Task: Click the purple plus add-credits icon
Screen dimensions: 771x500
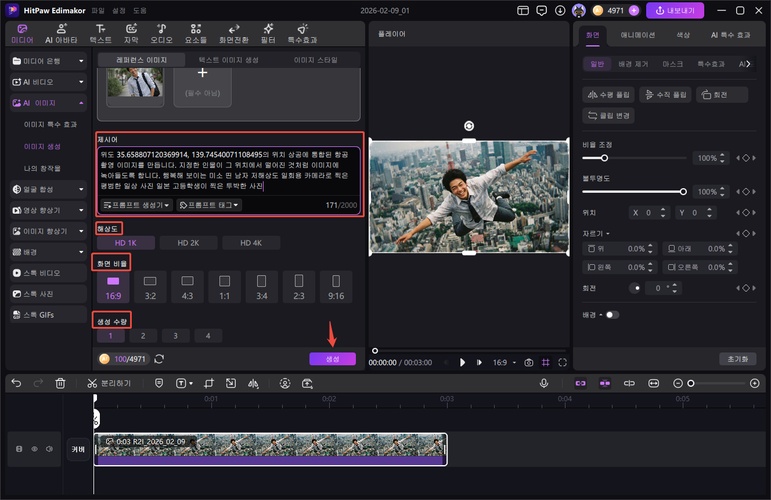Action: point(634,10)
